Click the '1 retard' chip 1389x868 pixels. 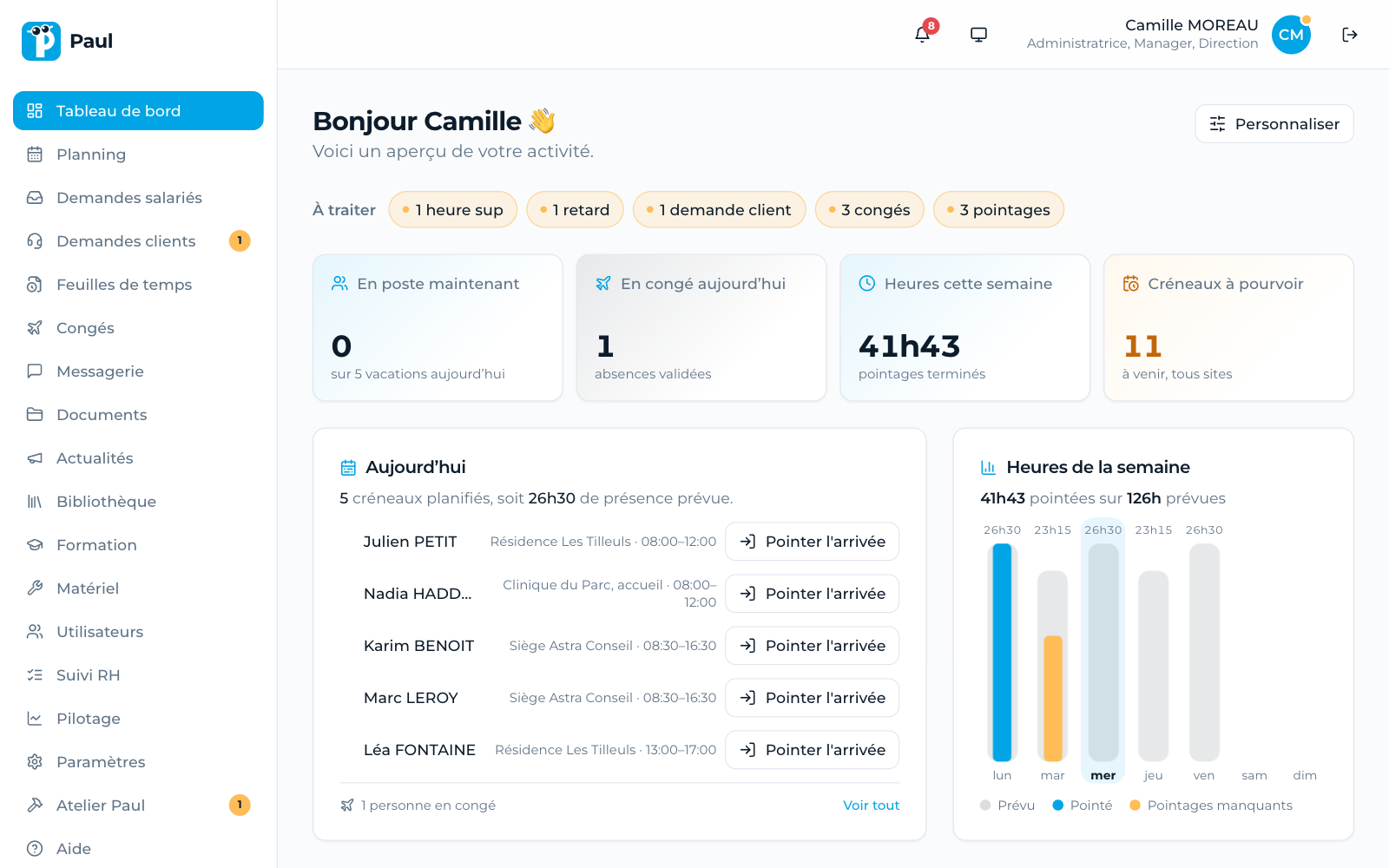pos(575,210)
